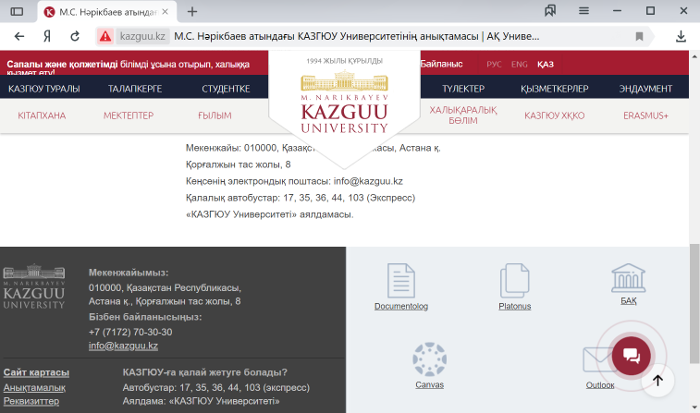Go to ҒЫЛЫМ section
This screenshot has width=700, height=413.
coord(215,116)
